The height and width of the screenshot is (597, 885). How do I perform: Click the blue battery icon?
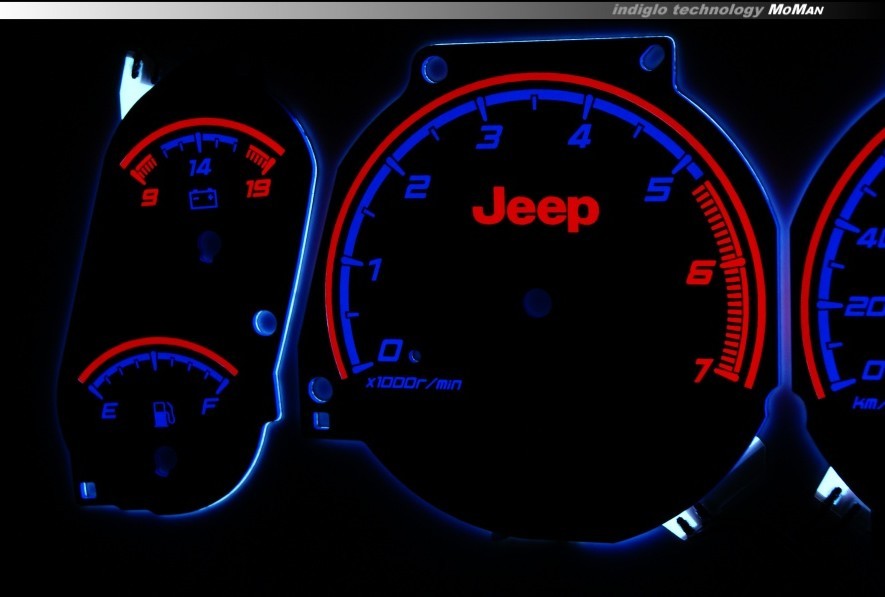pyautogui.click(x=203, y=198)
